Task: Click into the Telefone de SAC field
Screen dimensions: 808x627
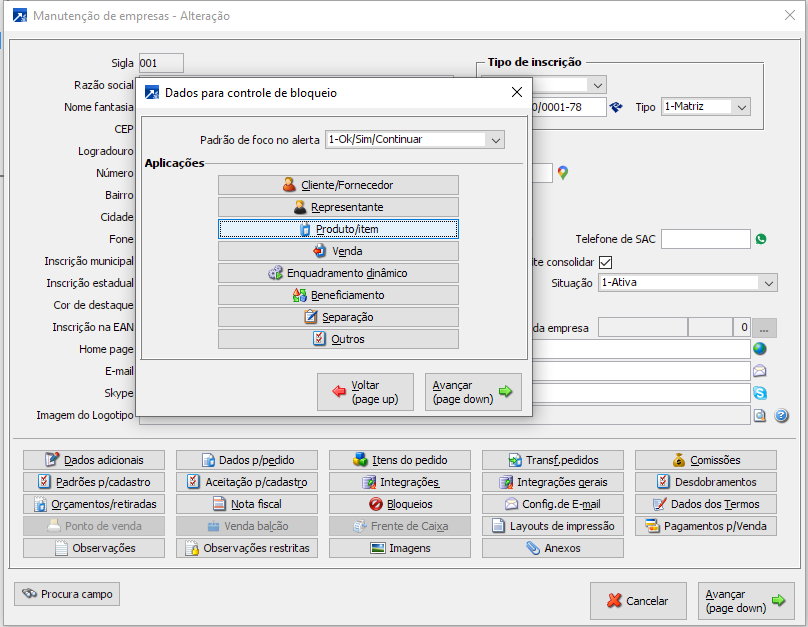Action: (x=705, y=239)
